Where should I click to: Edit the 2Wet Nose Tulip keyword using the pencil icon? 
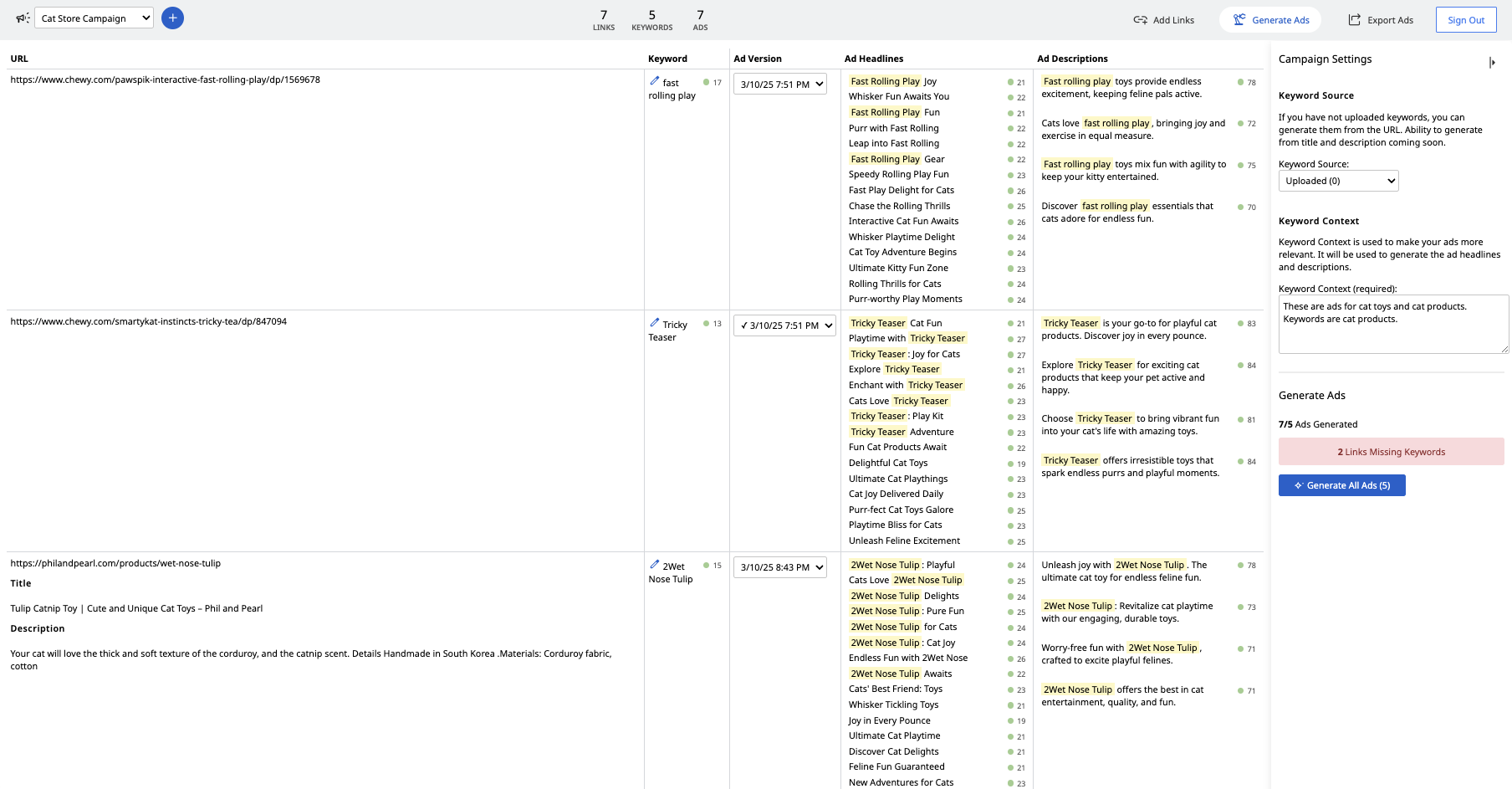point(654,565)
